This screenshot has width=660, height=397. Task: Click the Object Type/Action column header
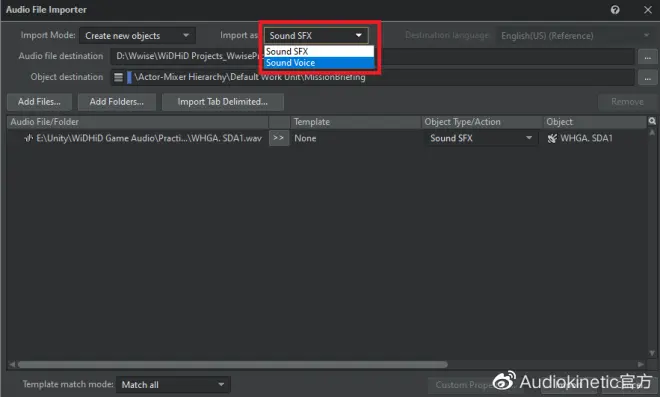click(x=482, y=122)
